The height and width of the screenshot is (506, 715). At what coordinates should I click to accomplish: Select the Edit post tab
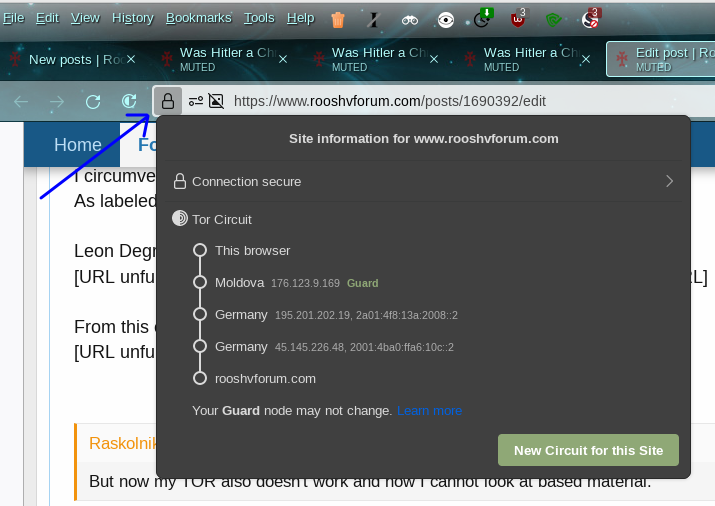[661, 59]
